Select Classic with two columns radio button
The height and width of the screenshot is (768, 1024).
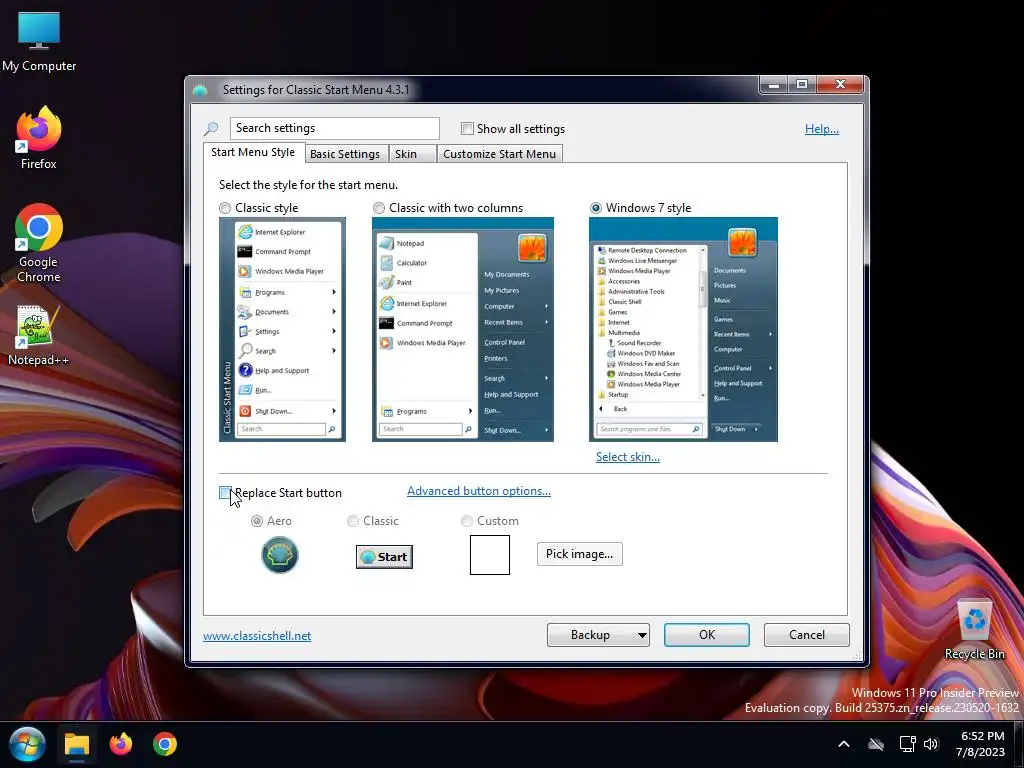point(379,208)
